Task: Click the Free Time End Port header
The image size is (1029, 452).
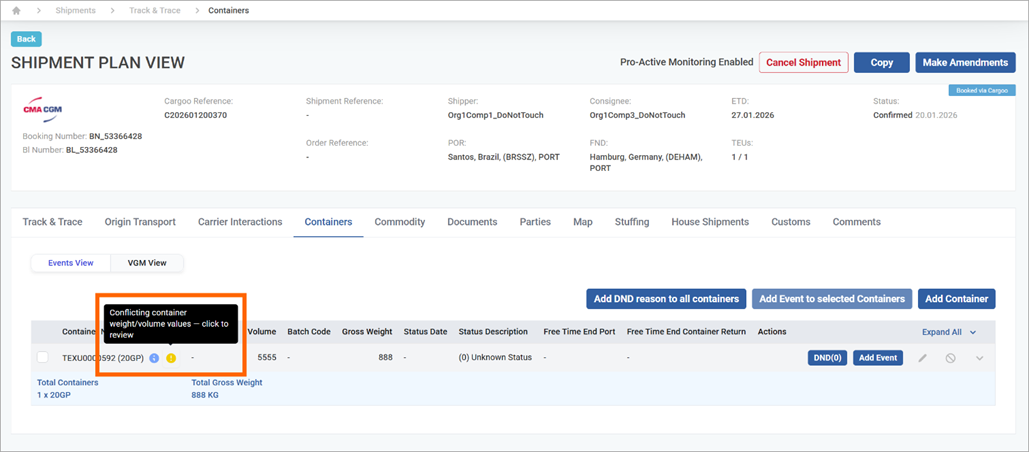Action: click(579, 332)
